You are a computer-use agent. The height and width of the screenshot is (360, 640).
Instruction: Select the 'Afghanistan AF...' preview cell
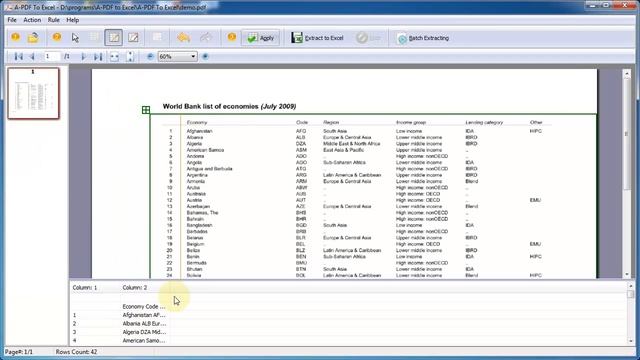144,315
